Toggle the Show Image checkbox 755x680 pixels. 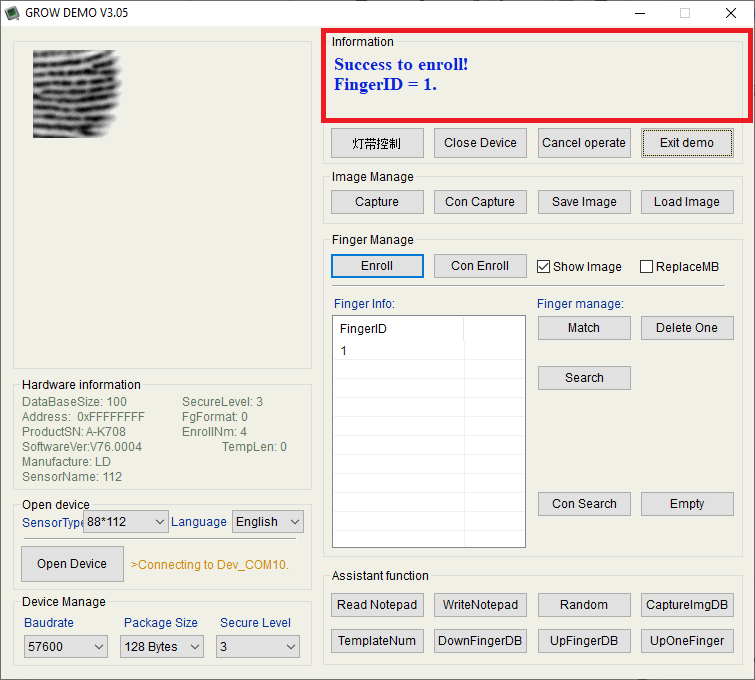tap(544, 267)
